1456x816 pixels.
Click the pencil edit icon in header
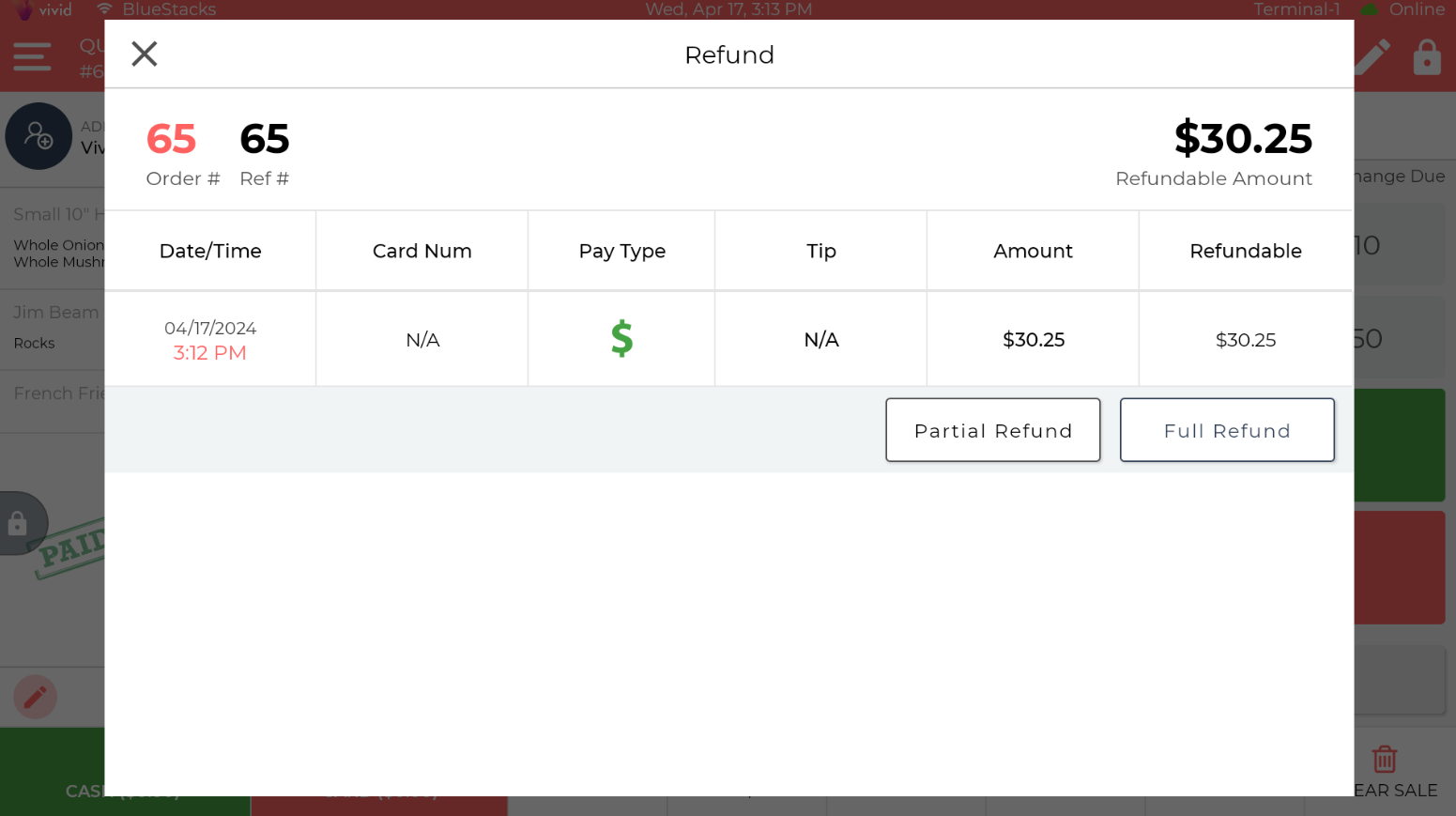point(1372,57)
